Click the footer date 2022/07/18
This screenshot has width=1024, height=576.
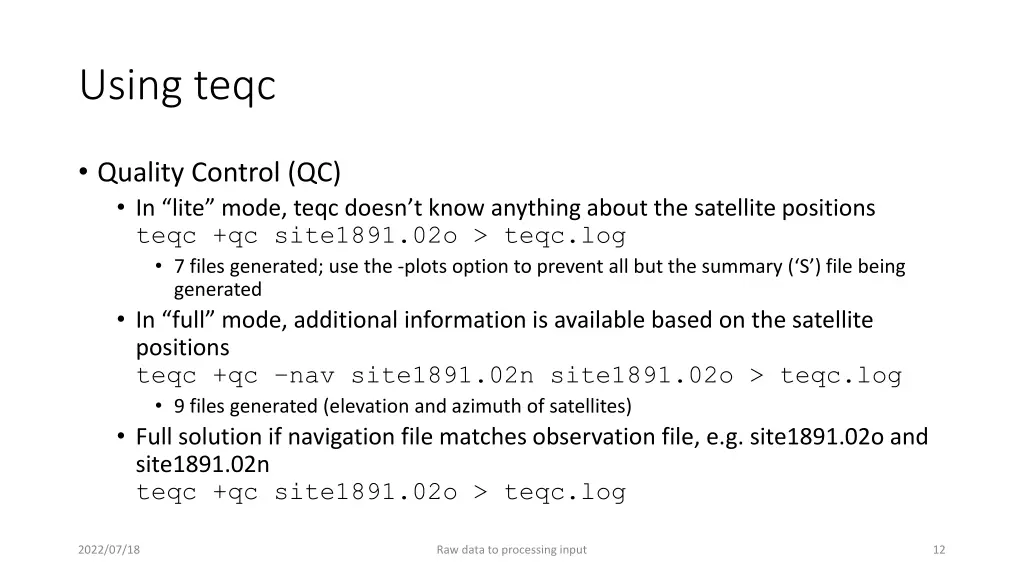[109, 549]
